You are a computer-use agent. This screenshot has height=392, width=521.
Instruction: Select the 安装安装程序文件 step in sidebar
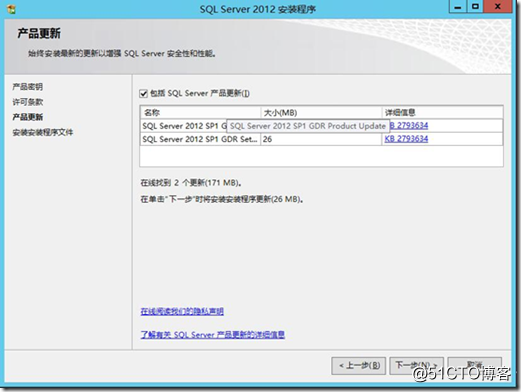[43, 132]
